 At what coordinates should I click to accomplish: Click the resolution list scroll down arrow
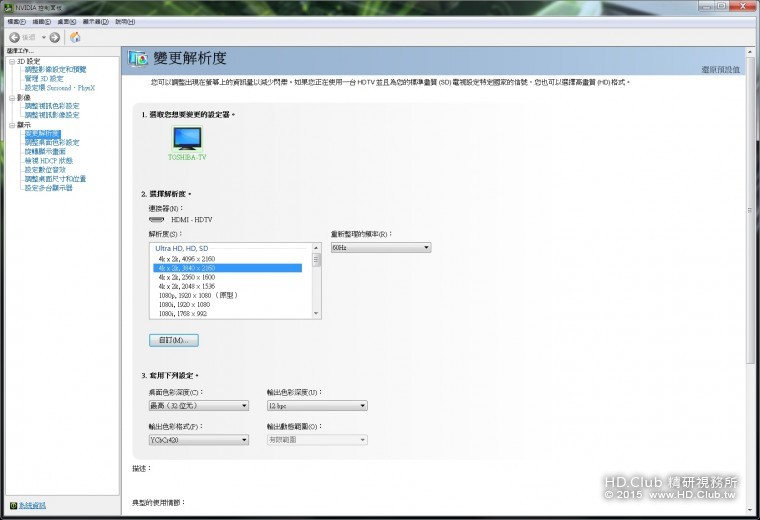coord(317,314)
